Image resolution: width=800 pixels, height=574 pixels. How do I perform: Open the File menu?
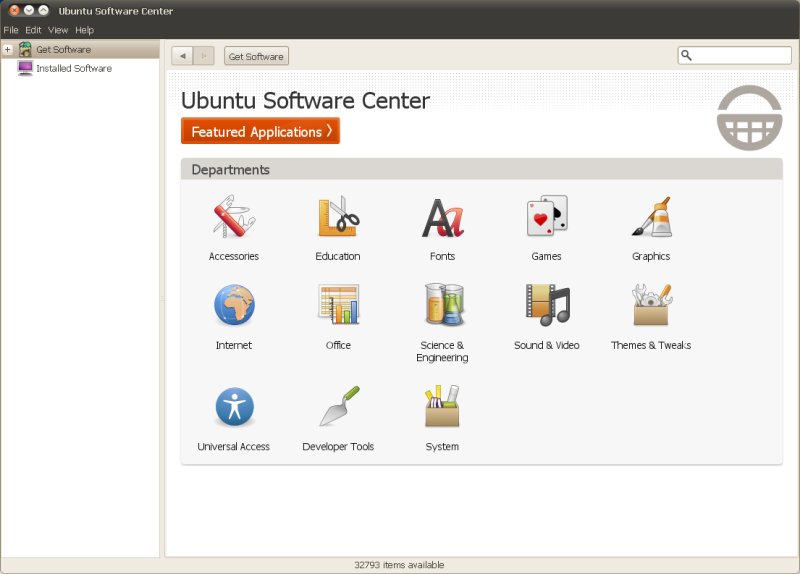click(x=11, y=30)
